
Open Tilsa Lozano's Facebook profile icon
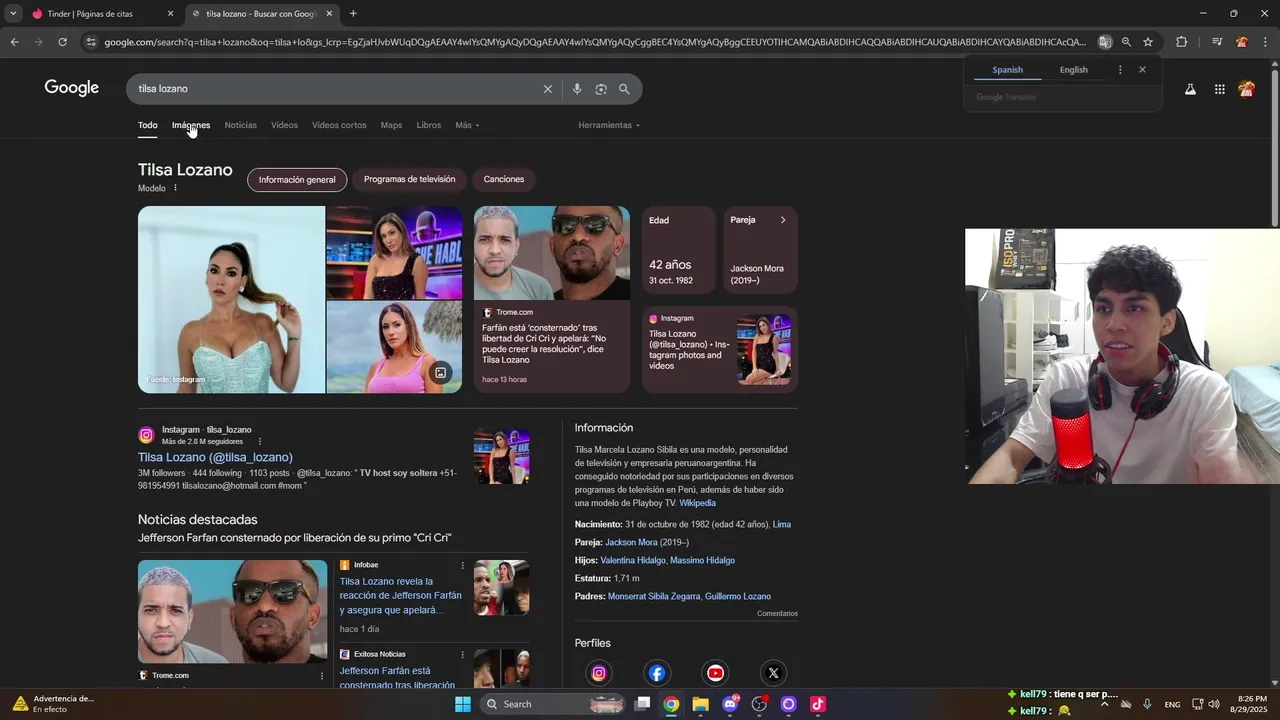point(657,673)
